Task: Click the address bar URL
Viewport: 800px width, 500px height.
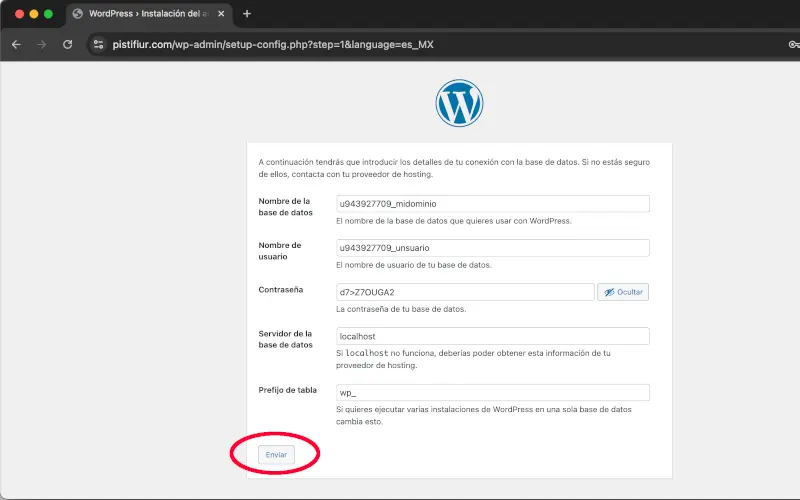Action: coord(273,44)
